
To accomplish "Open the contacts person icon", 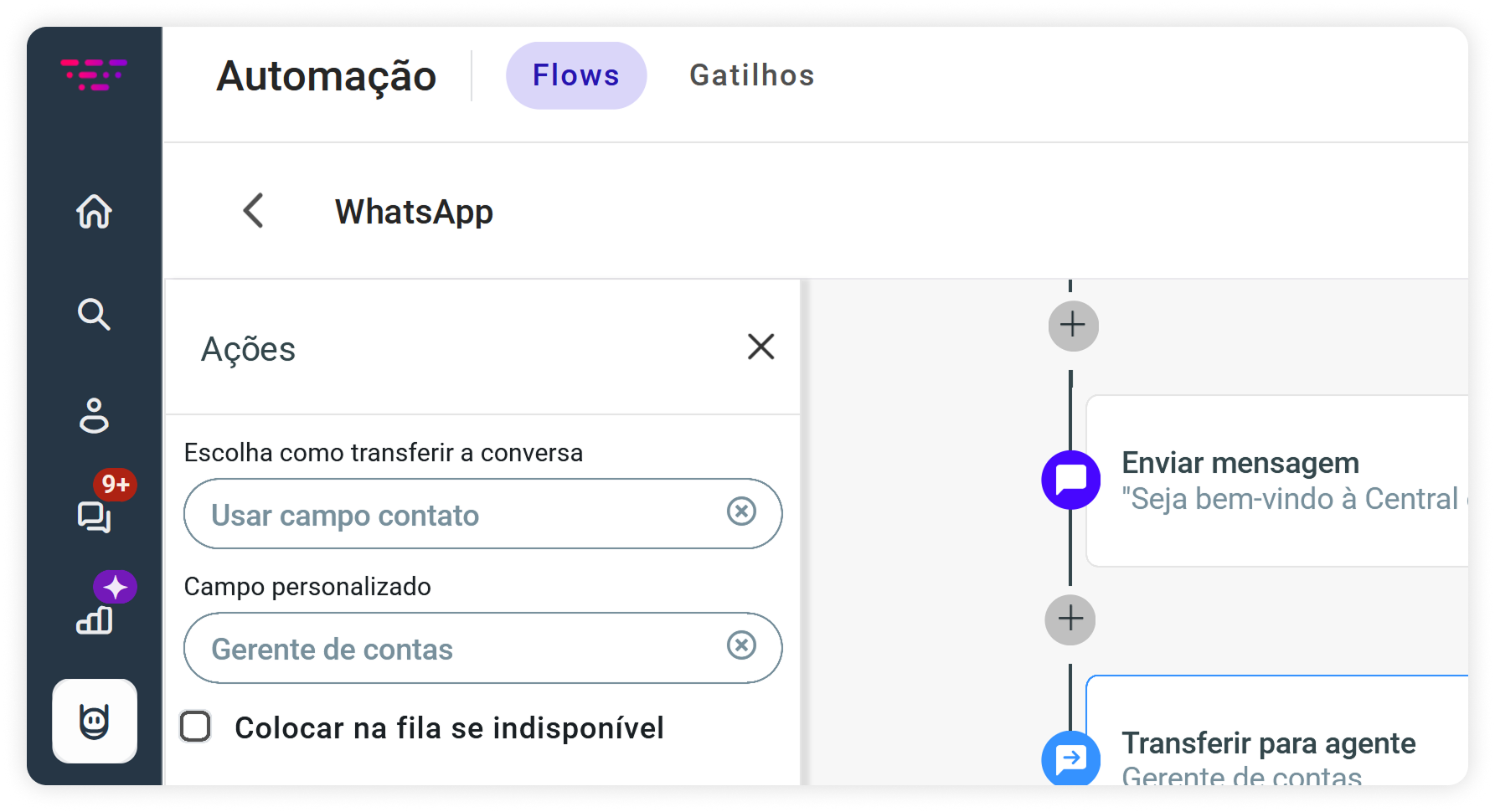I will (94, 415).
